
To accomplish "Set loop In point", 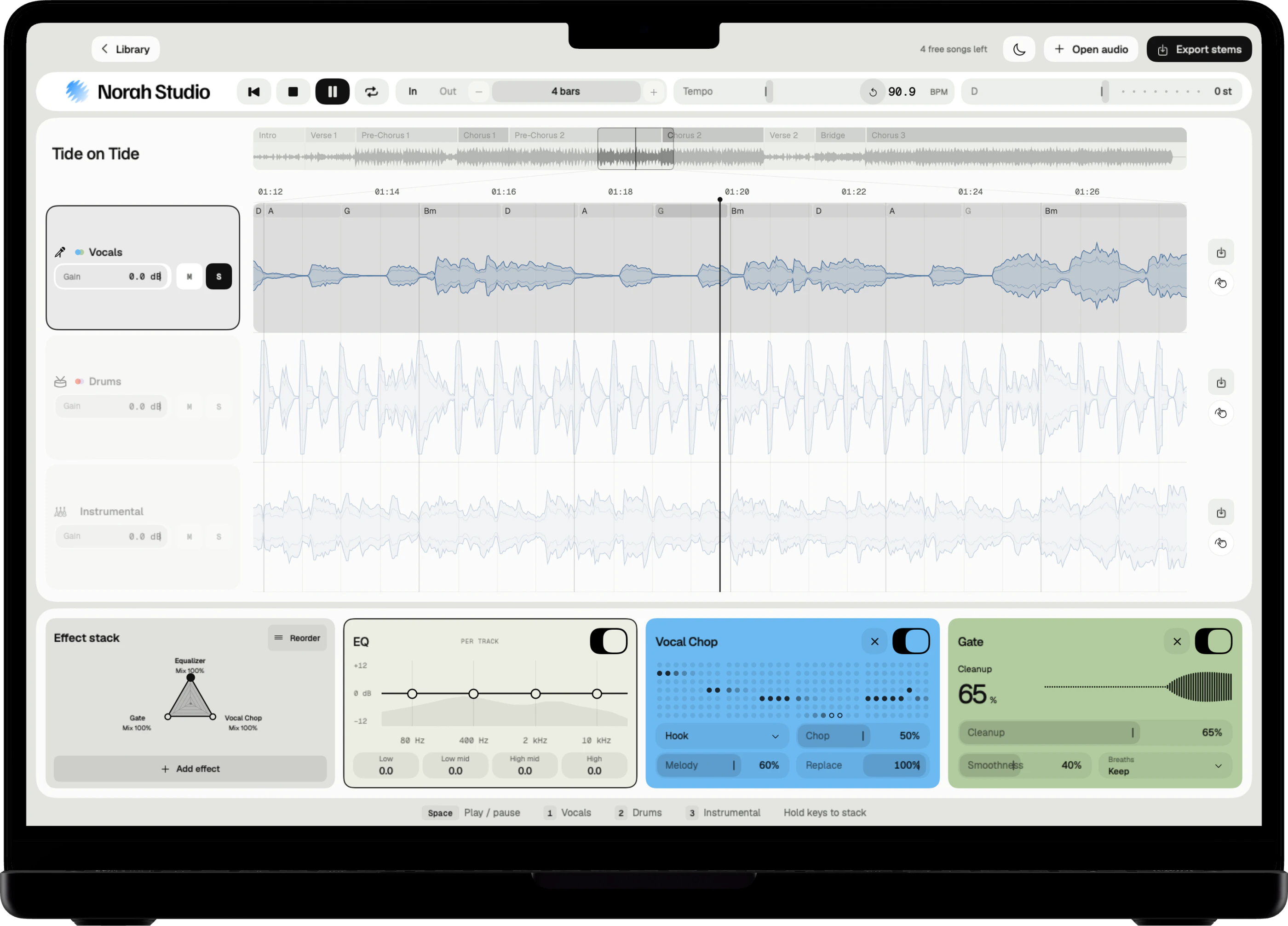I will 413,92.
